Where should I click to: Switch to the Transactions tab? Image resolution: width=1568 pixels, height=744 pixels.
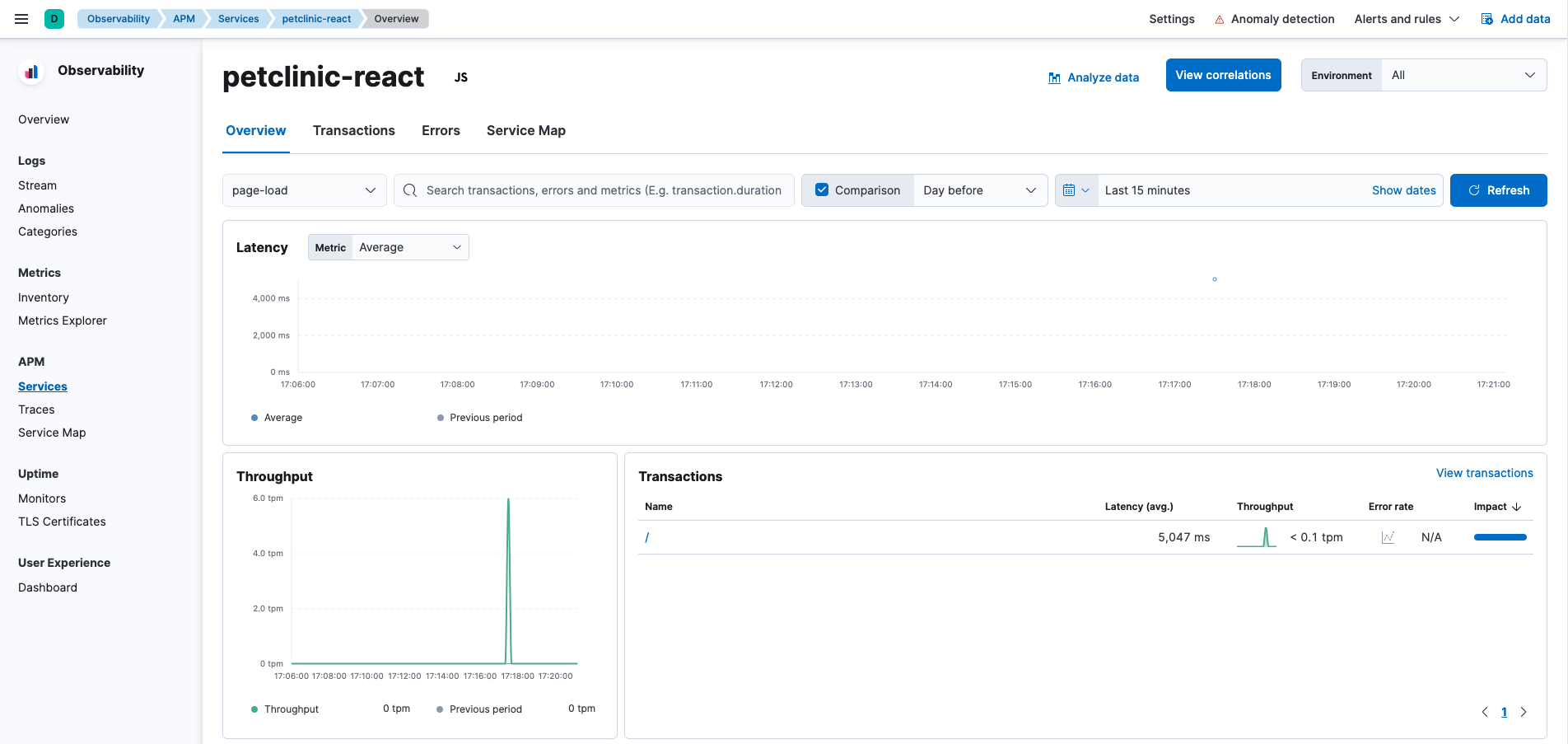pos(353,130)
